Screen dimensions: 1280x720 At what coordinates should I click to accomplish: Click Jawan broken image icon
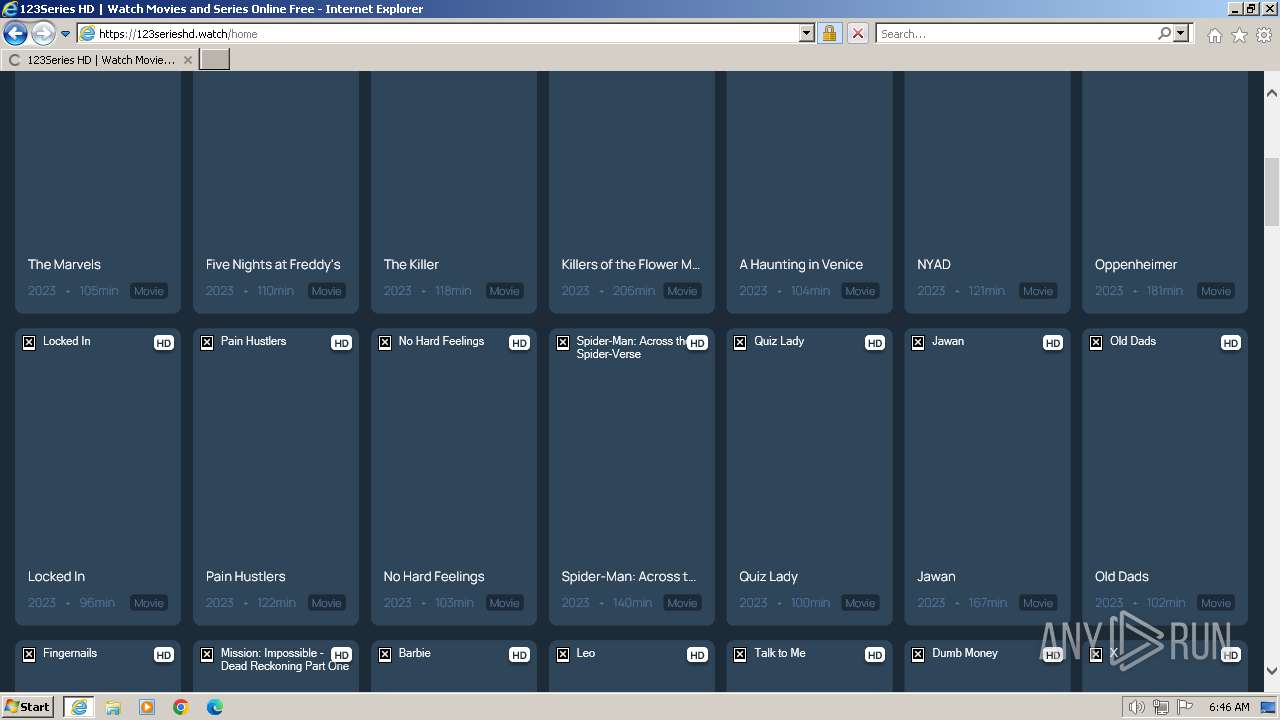[918, 343]
